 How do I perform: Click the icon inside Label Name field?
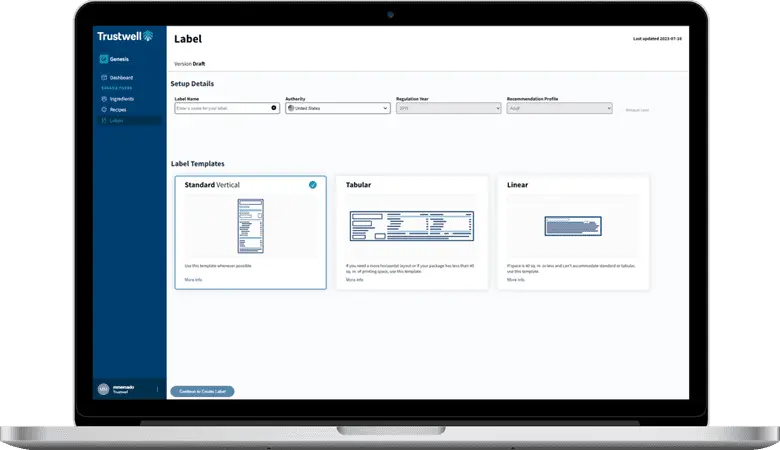[x=274, y=108]
